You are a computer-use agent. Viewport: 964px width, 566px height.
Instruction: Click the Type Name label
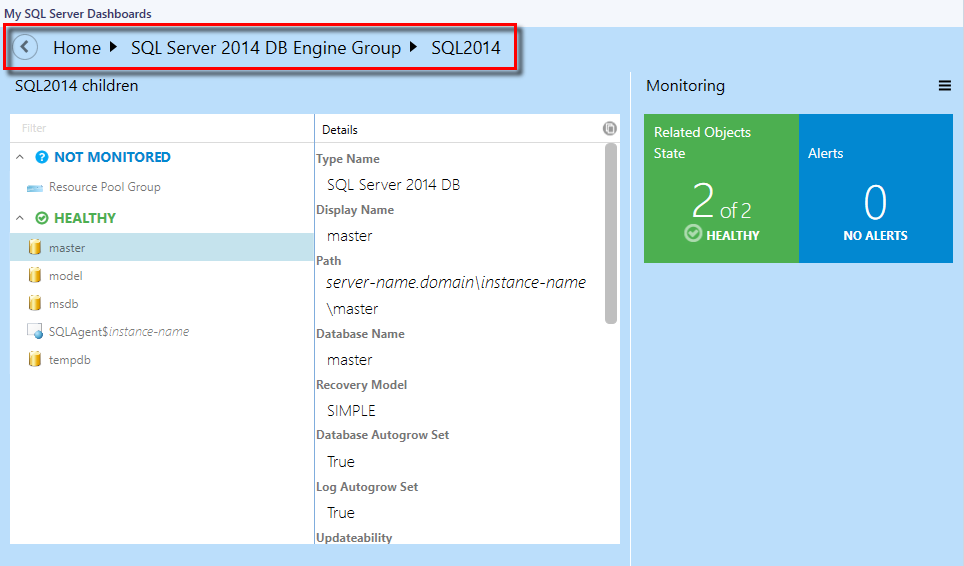(347, 159)
